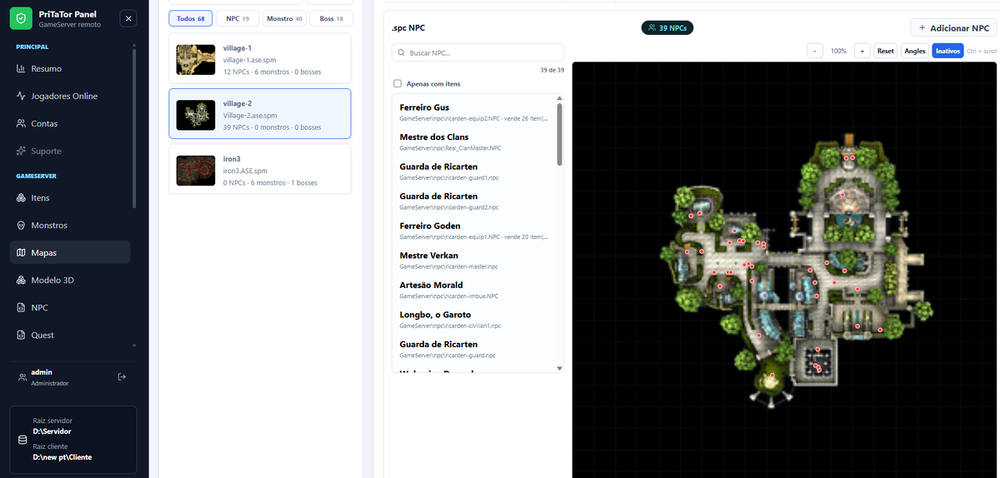1000x478 pixels.
Task: Open Jogadores Online page
Action: pyautogui.click(x=70, y=96)
